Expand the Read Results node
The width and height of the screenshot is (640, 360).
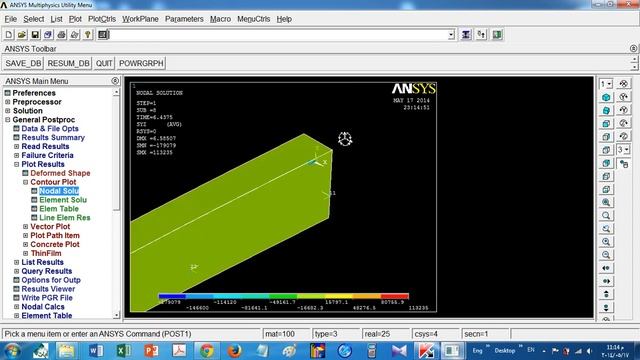(x=16, y=147)
